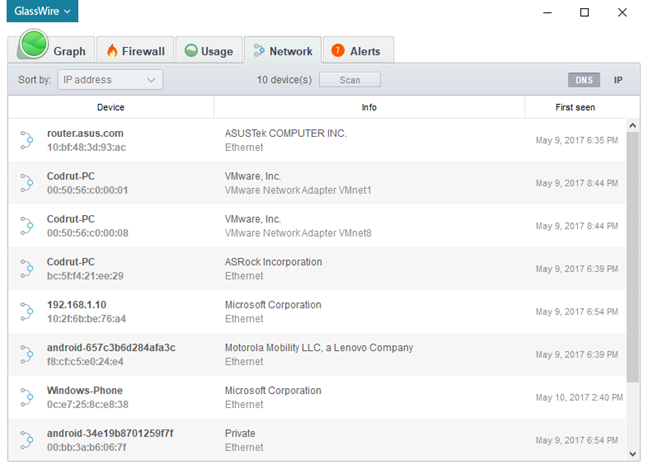Click the 192.168.1.10 device icon

pyautogui.click(x=27, y=312)
